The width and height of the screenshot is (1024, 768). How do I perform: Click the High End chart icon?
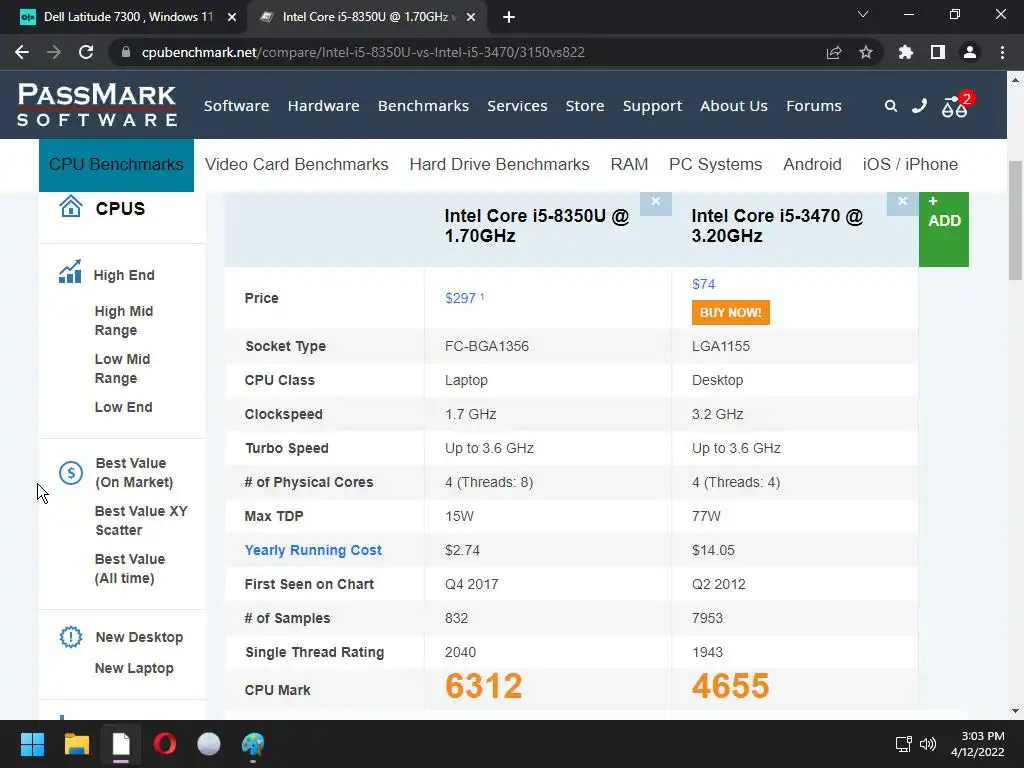[x=70, y=272]
